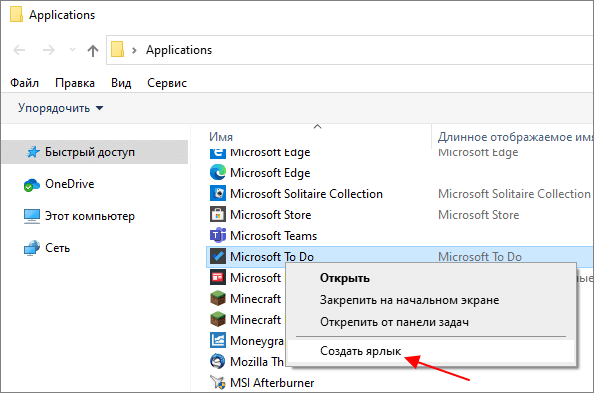Click the Back navigation arrow
594x393 pixels.
click(19, 50)
